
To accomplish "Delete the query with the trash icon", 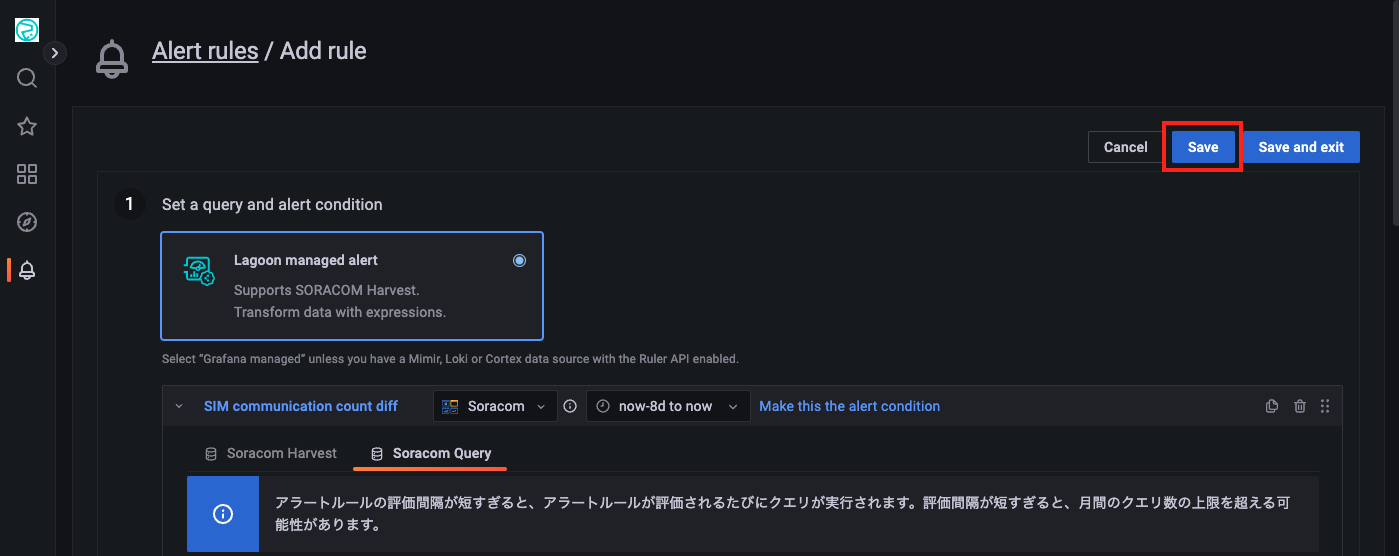I will 1300,406.
